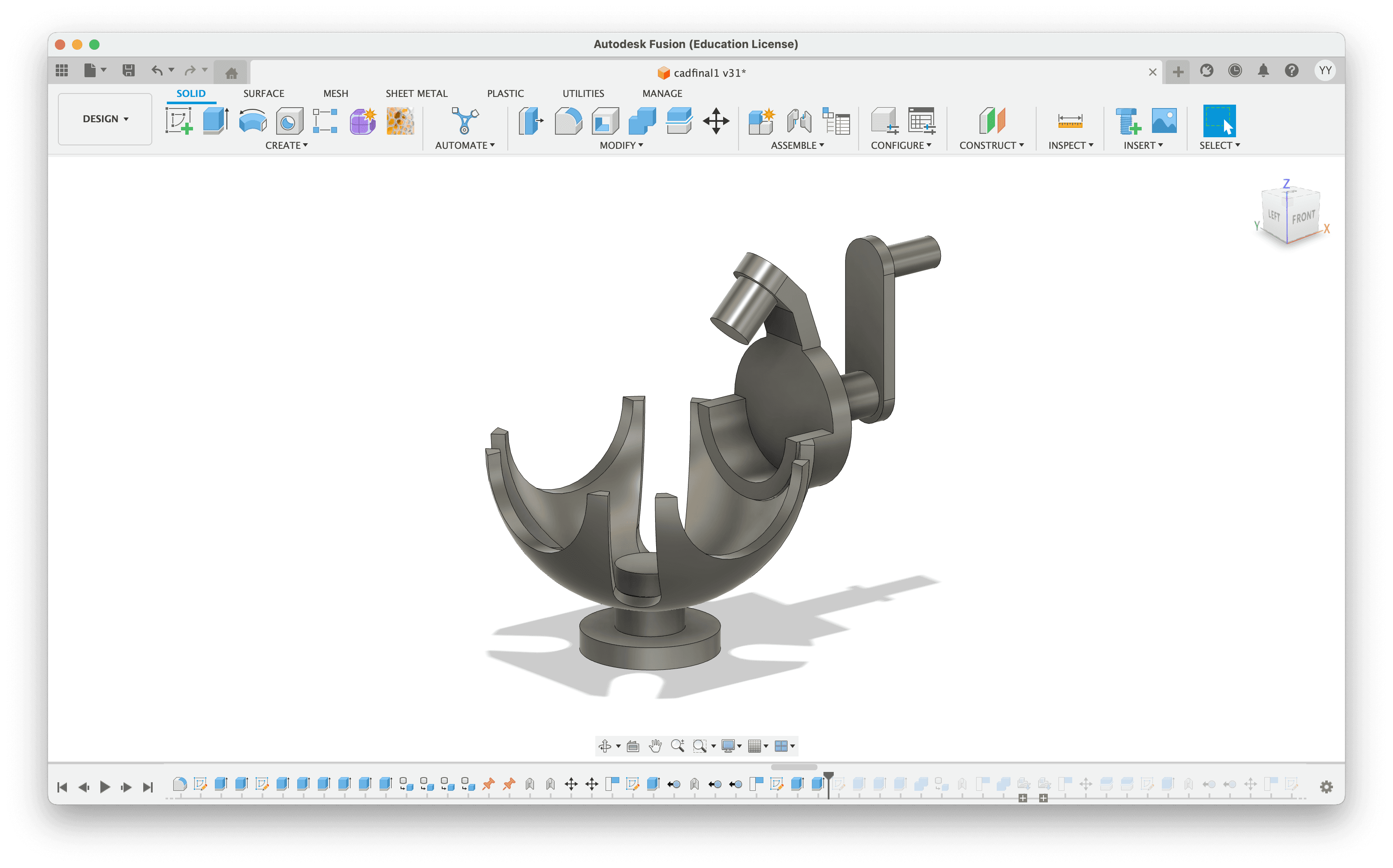
Task: Open the CONSTRUCT dropdown menu
Action: 991,145
